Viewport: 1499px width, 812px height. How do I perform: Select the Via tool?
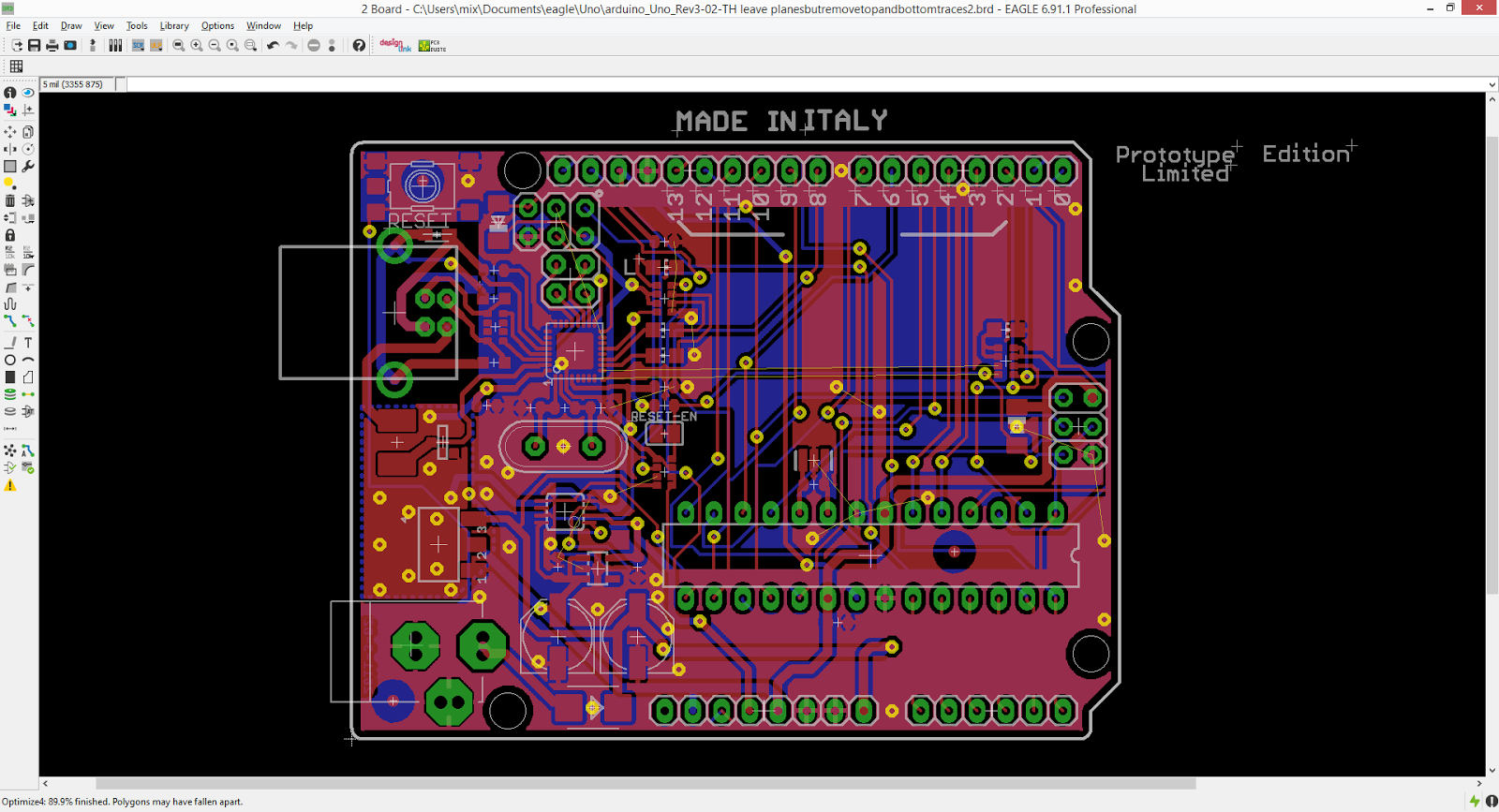point(10,394)
